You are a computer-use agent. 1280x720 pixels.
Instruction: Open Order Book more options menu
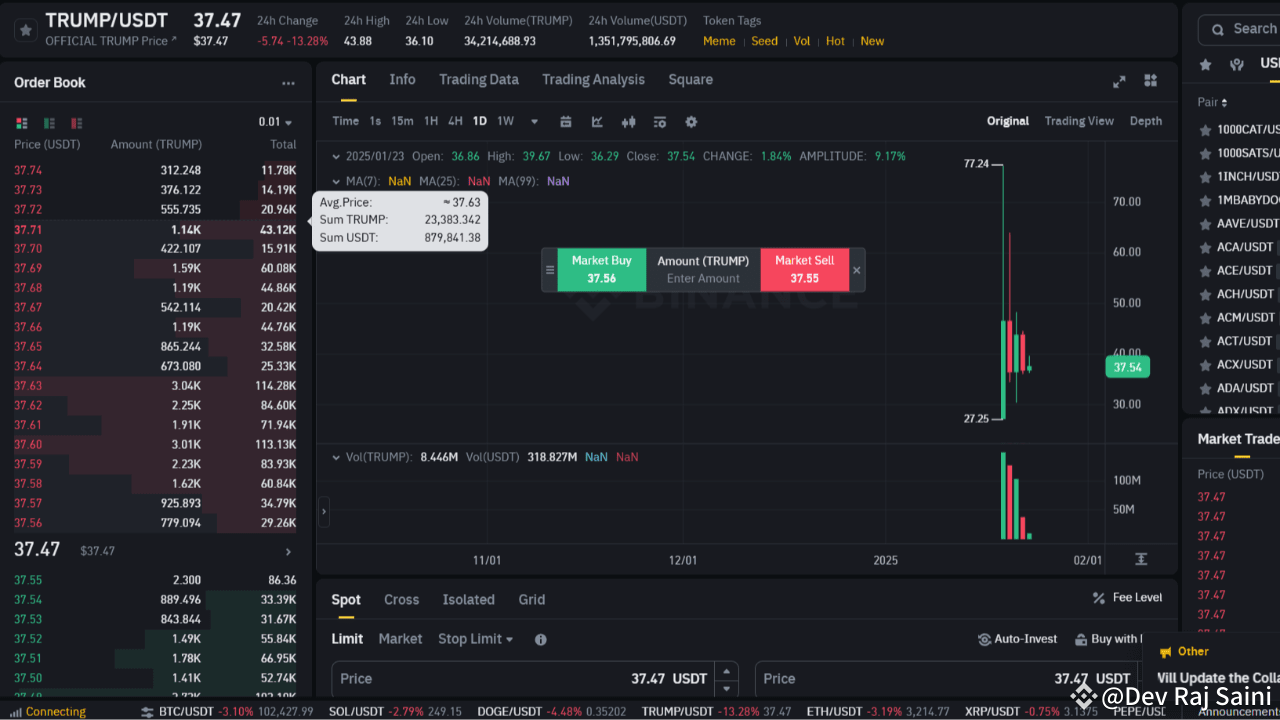click(288, 84)
